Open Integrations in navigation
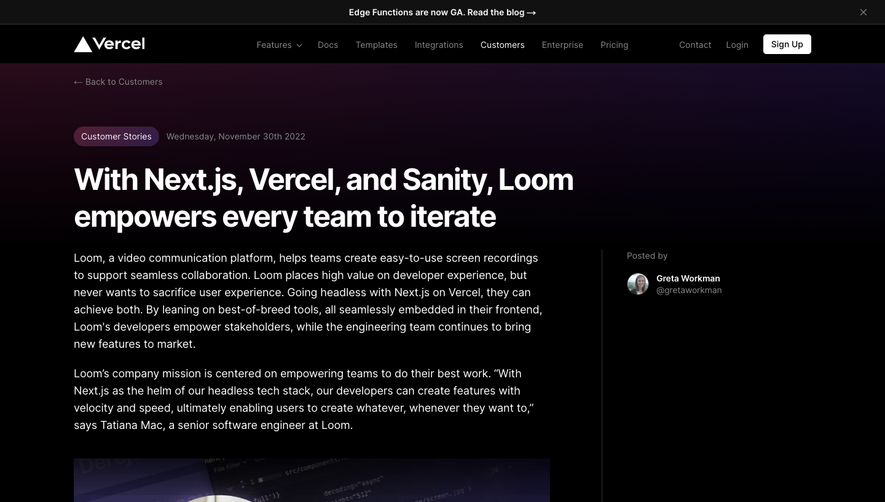 [x=439, y=45]
